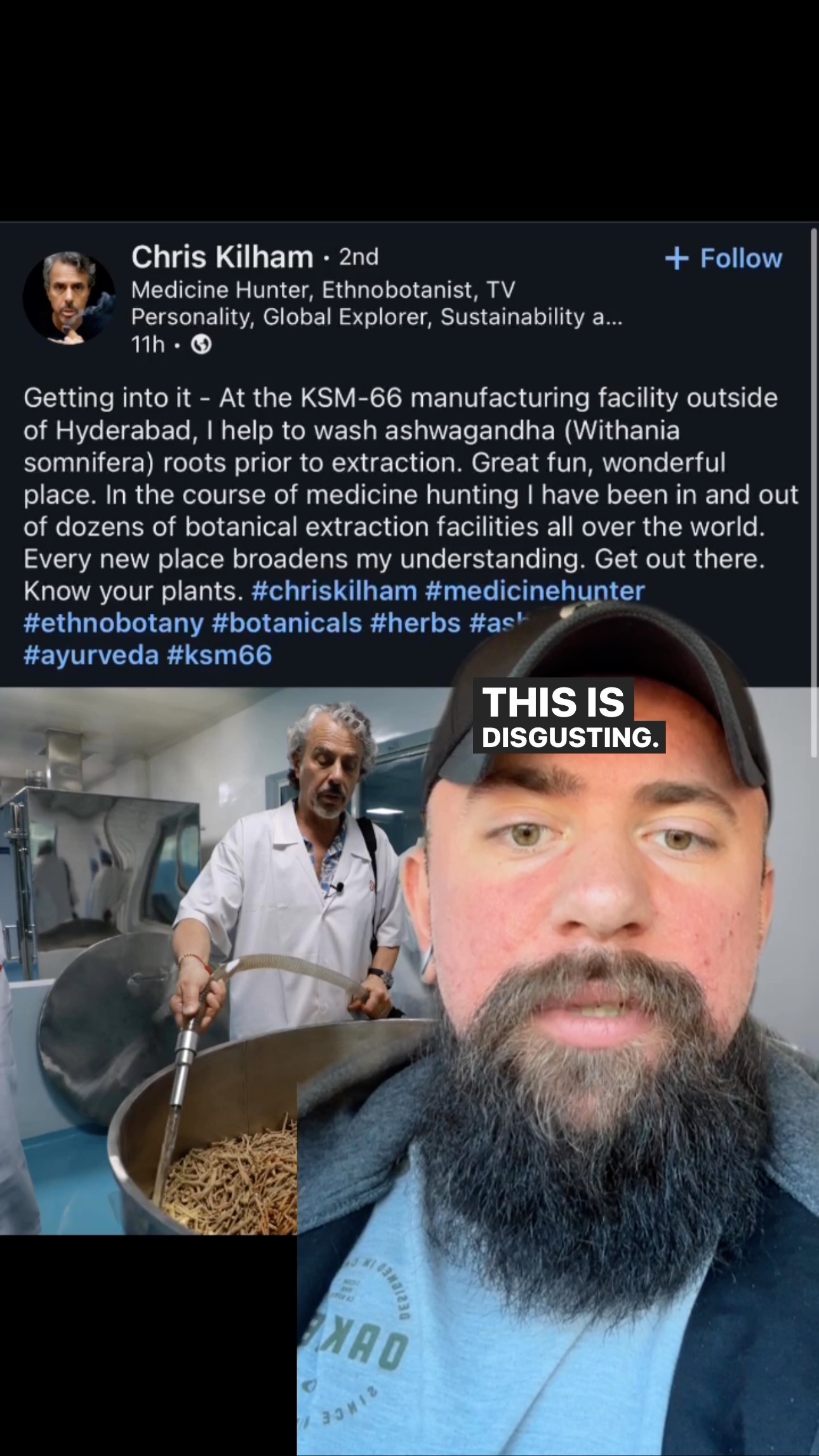Open the #ayurveda hashtag
Viewport: 819px width, 1456px height.
pos(91,656)
